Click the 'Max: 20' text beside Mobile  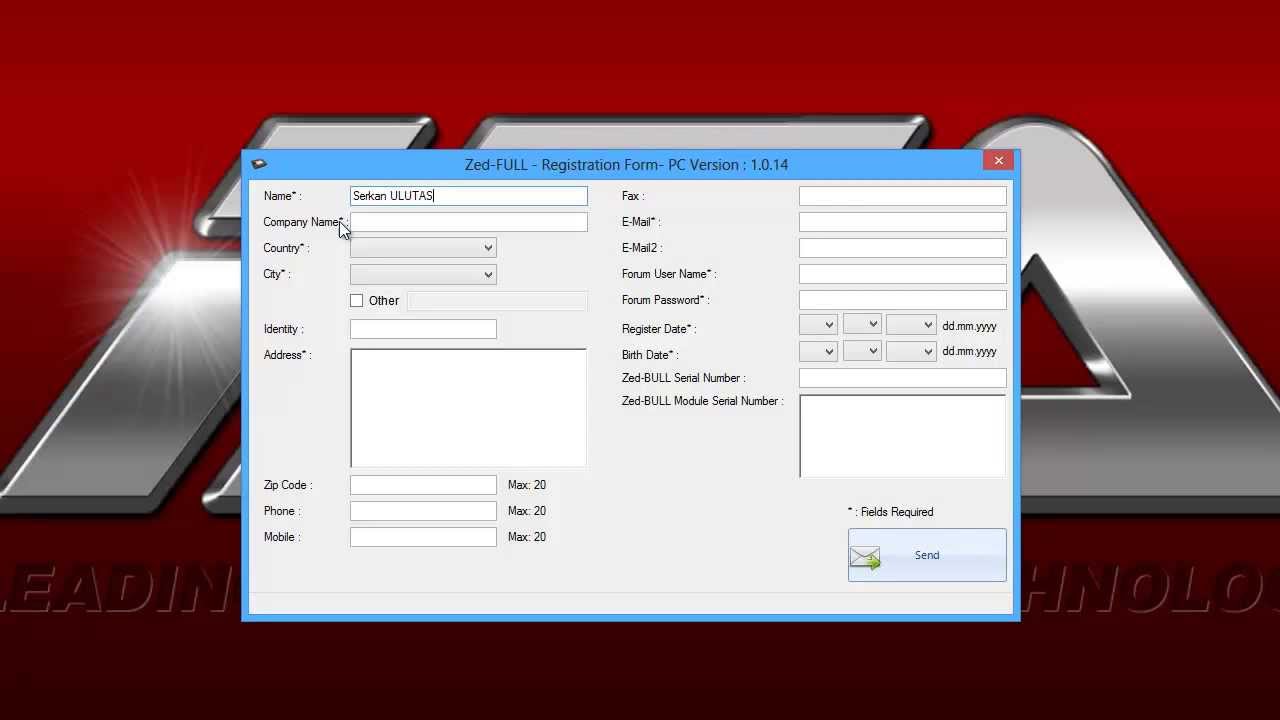click(x=527, y=537)
